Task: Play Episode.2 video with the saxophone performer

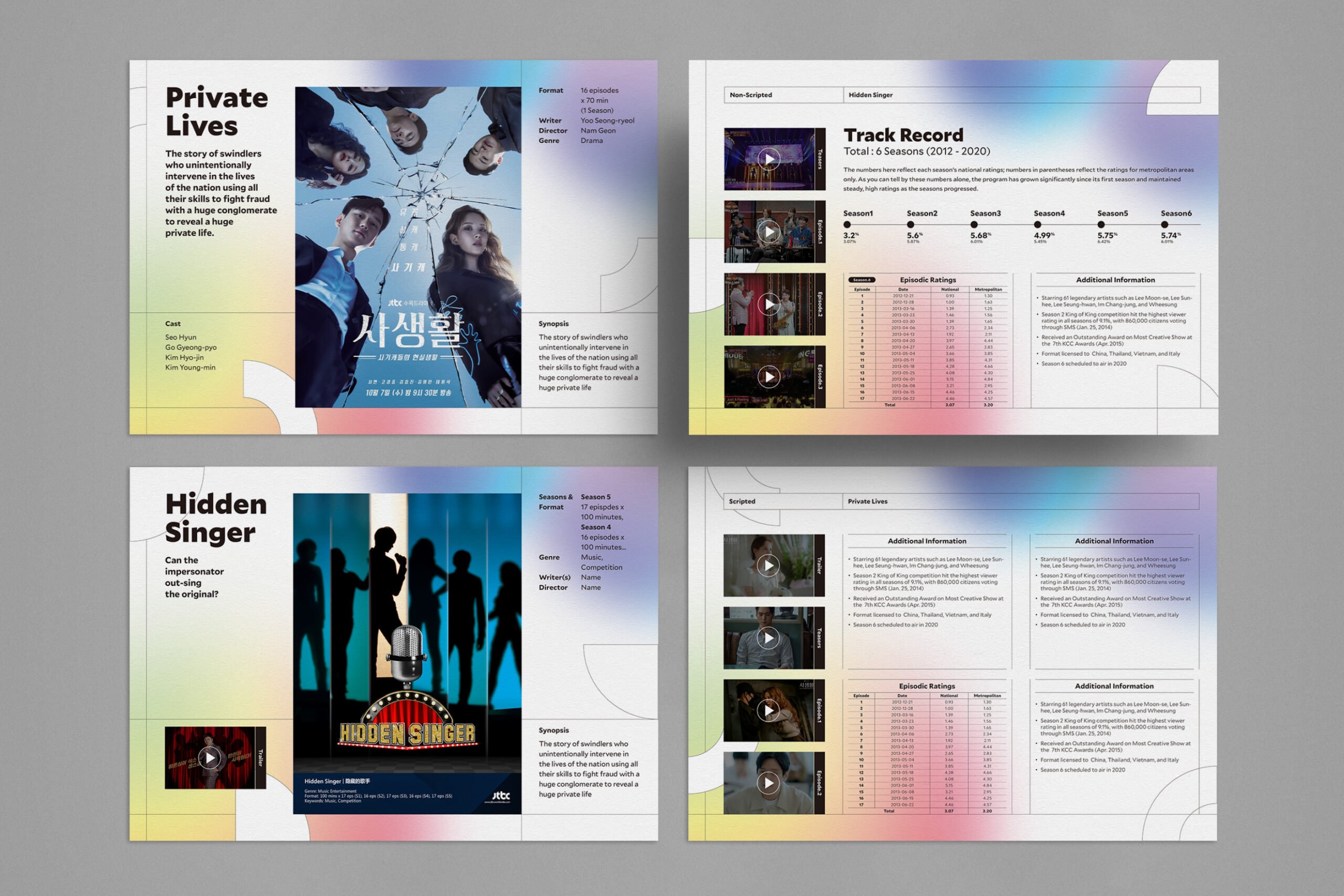Action: point(769,304)
